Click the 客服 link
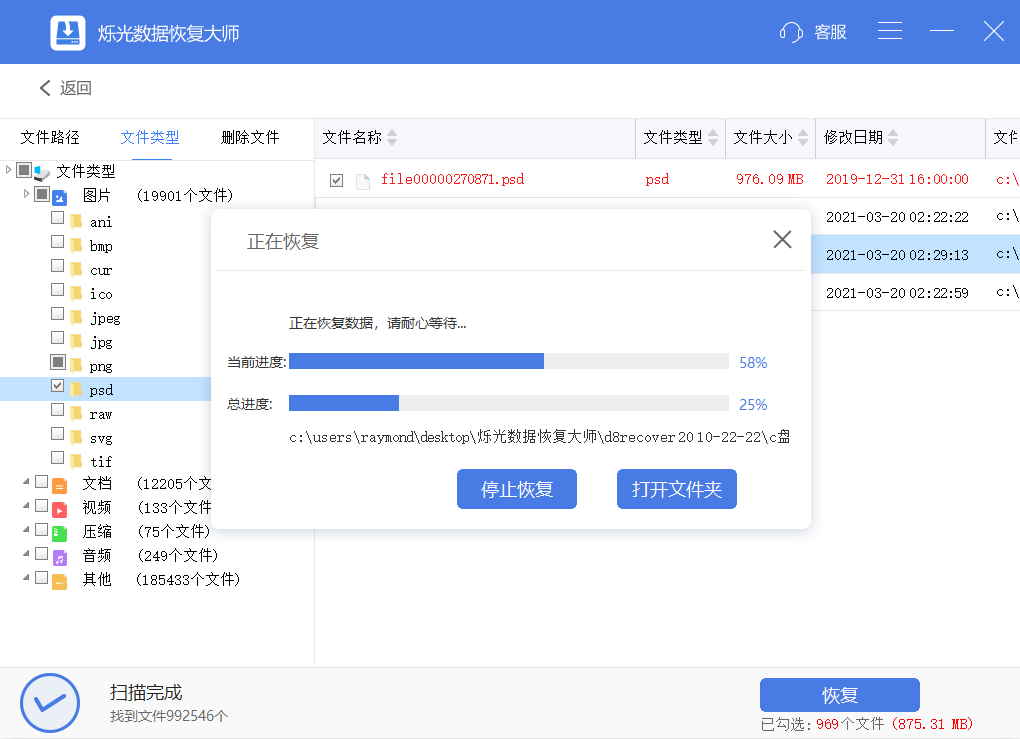 pos(830,32)
